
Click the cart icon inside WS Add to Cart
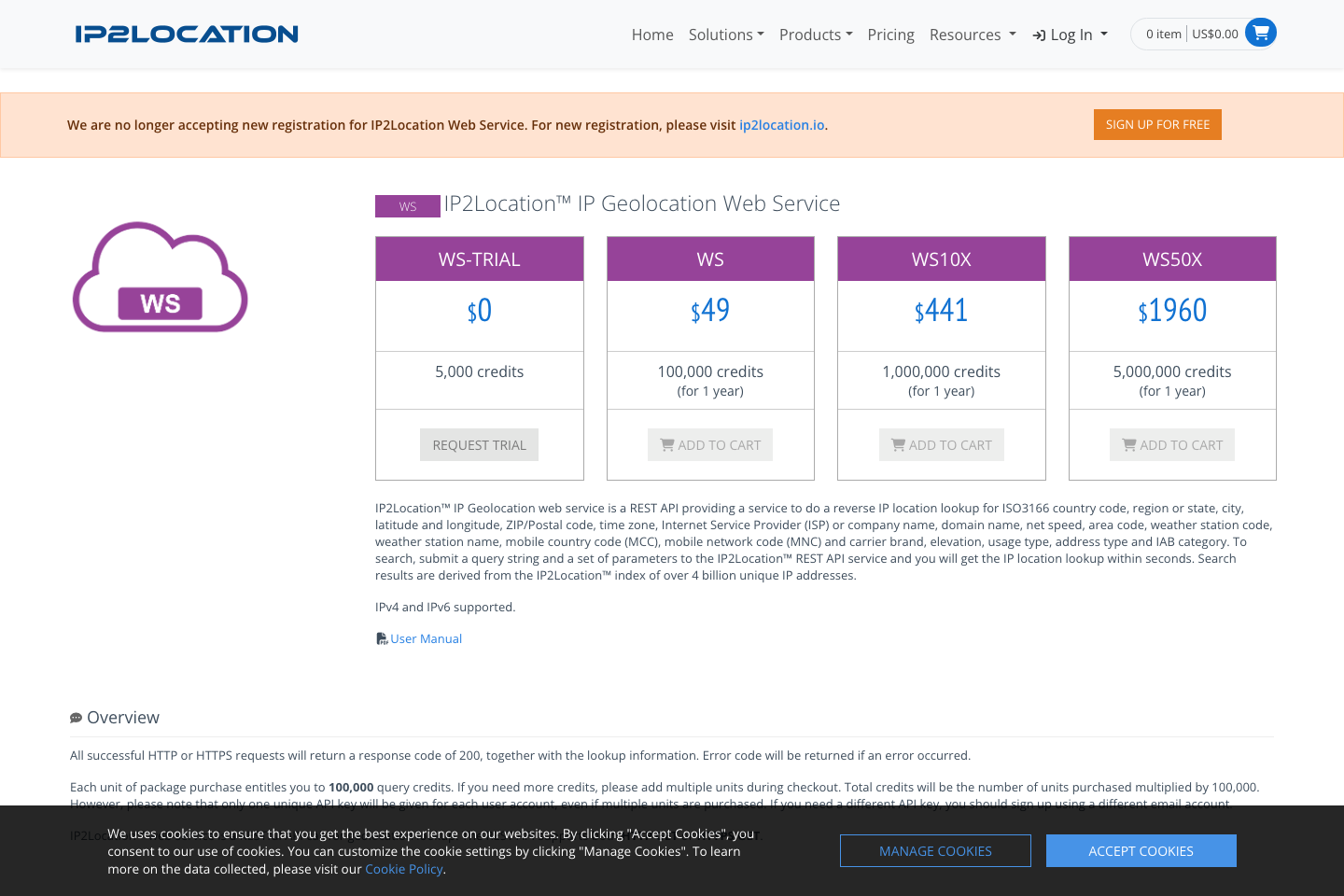point(669,444)
